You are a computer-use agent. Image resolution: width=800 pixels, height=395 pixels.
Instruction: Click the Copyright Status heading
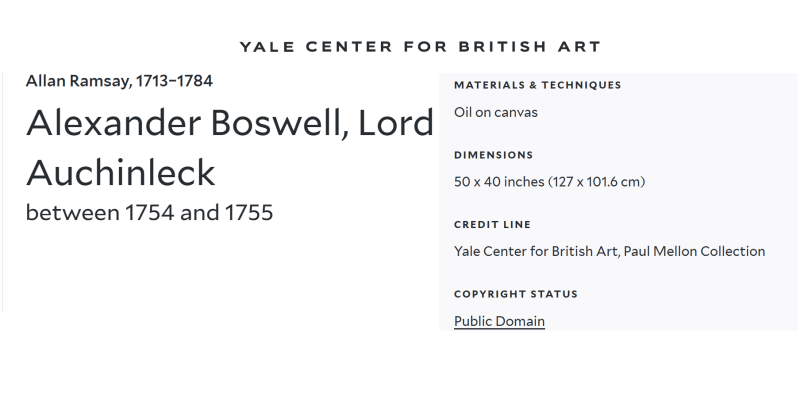pos(516,294)
